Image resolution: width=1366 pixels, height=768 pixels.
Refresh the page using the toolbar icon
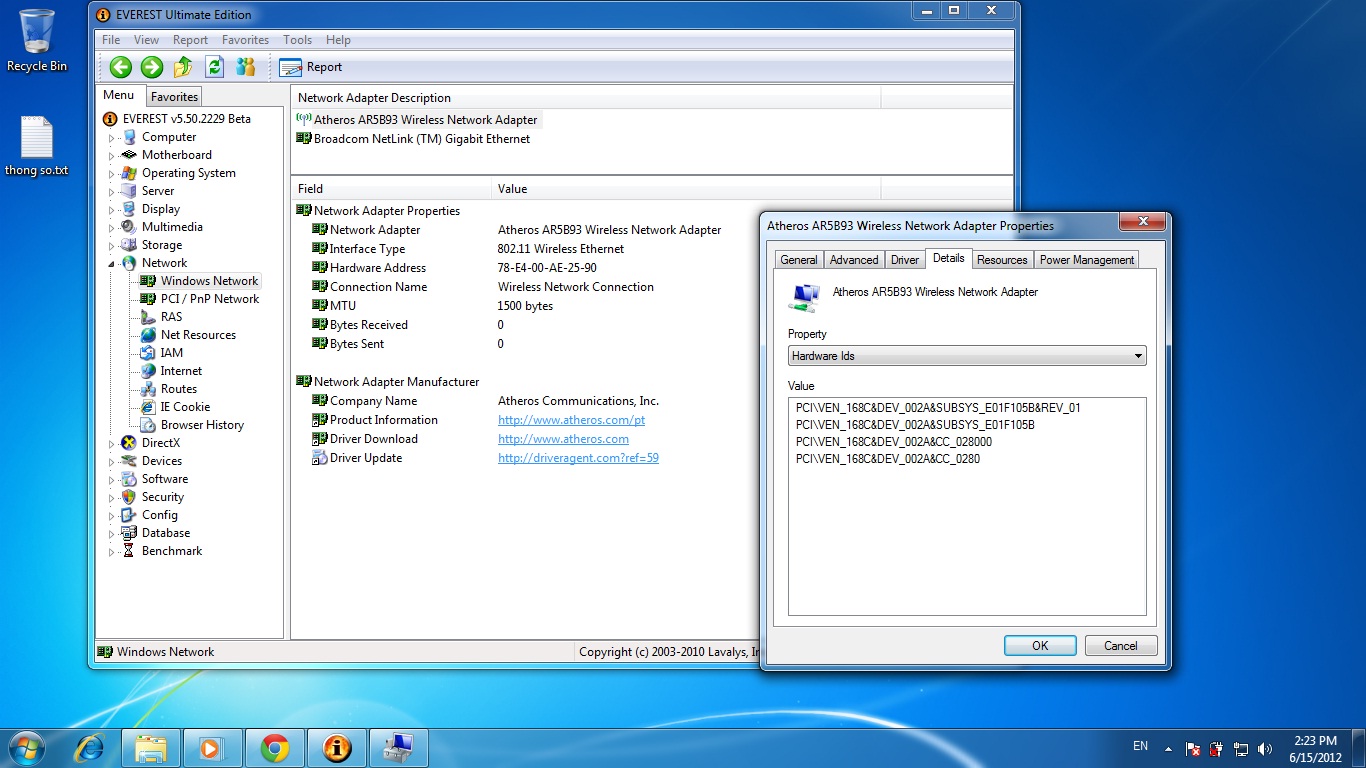(x=214, y=67)
